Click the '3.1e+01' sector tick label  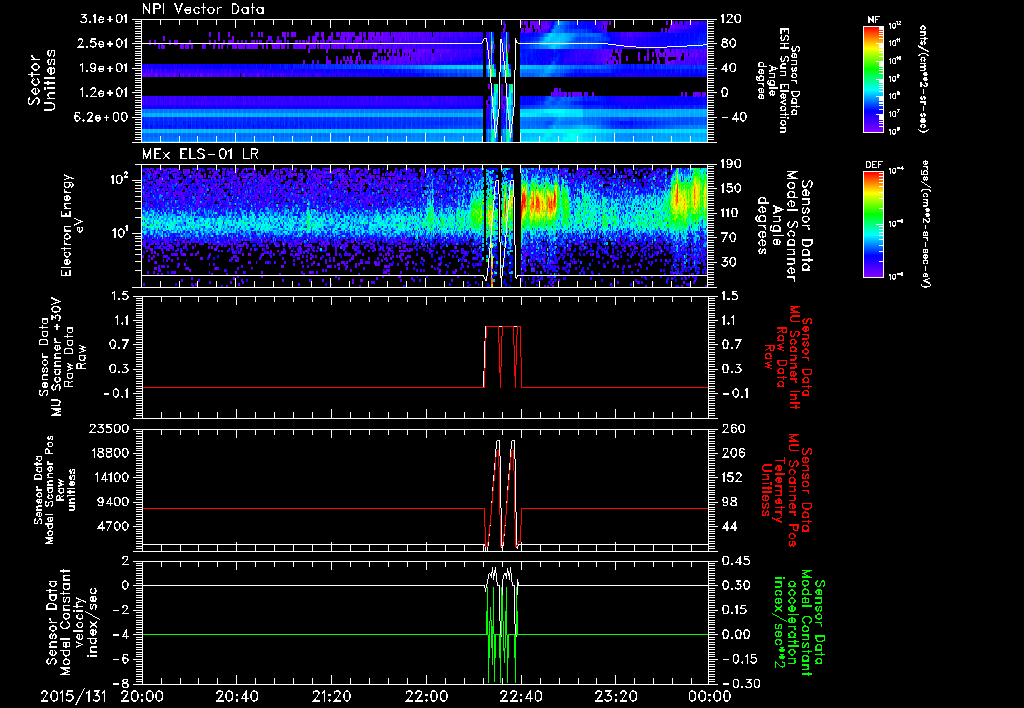(104, 19)
